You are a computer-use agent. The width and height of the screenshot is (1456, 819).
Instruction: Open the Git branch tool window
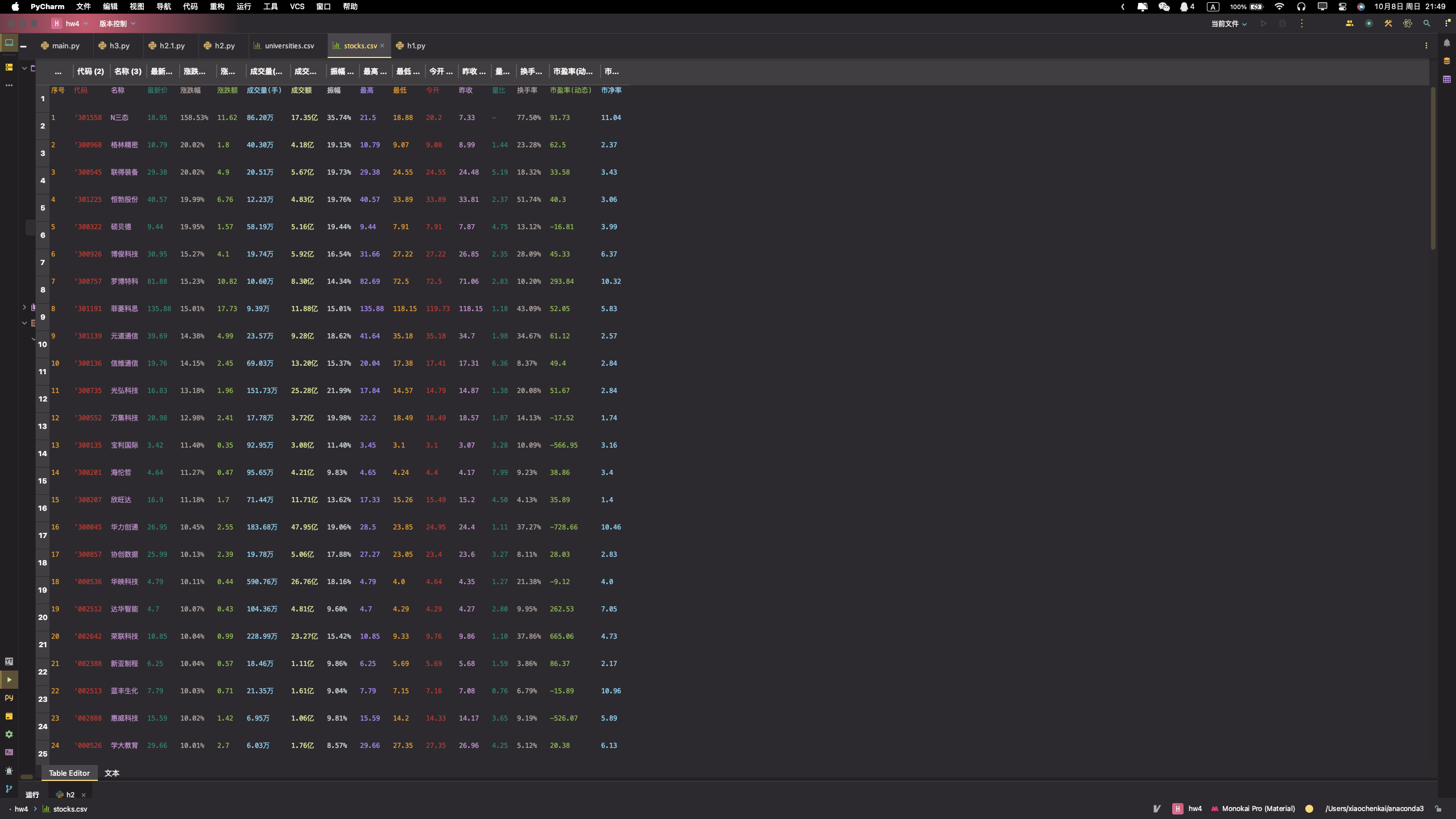[x=9, y=789]
